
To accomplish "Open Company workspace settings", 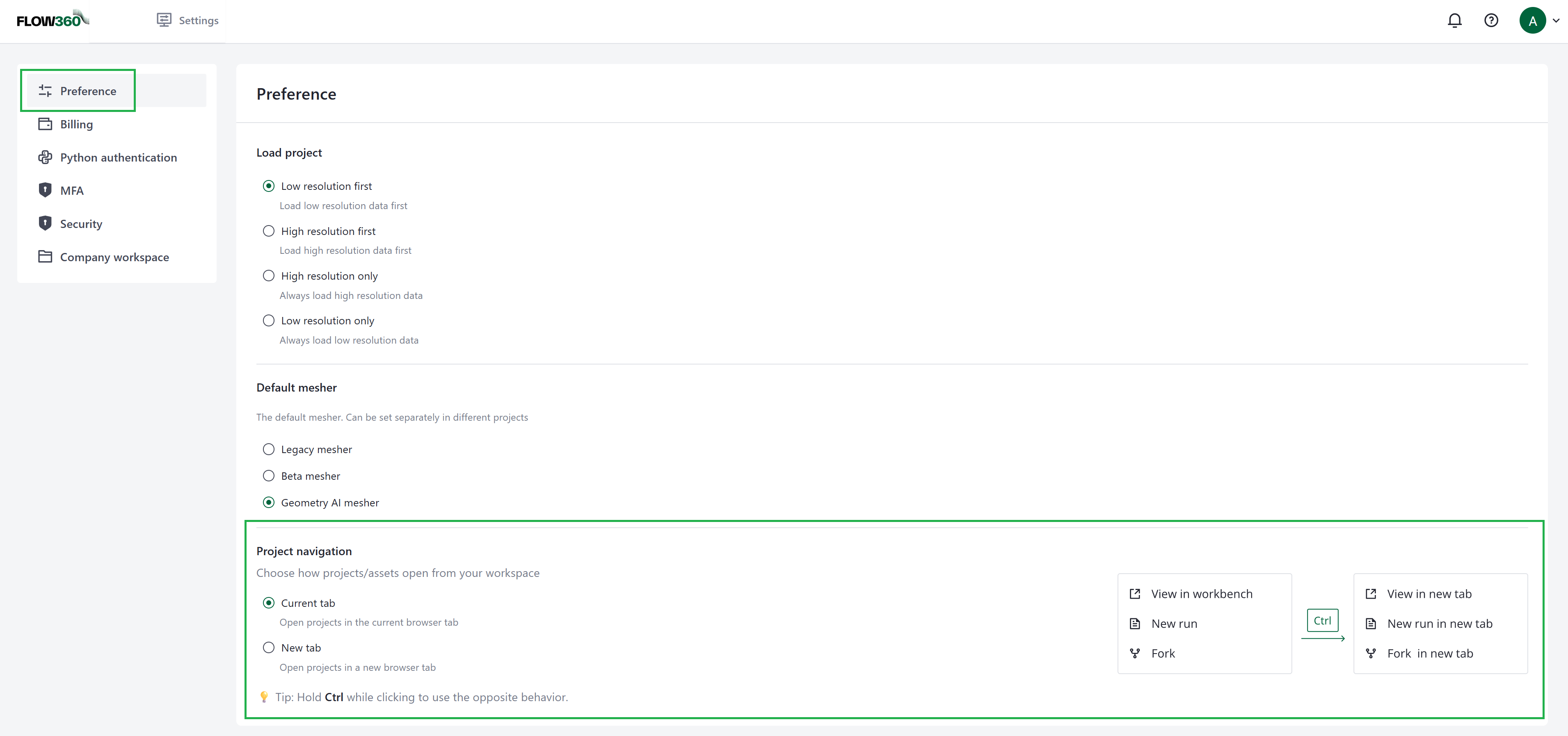I will click(117, 257).
